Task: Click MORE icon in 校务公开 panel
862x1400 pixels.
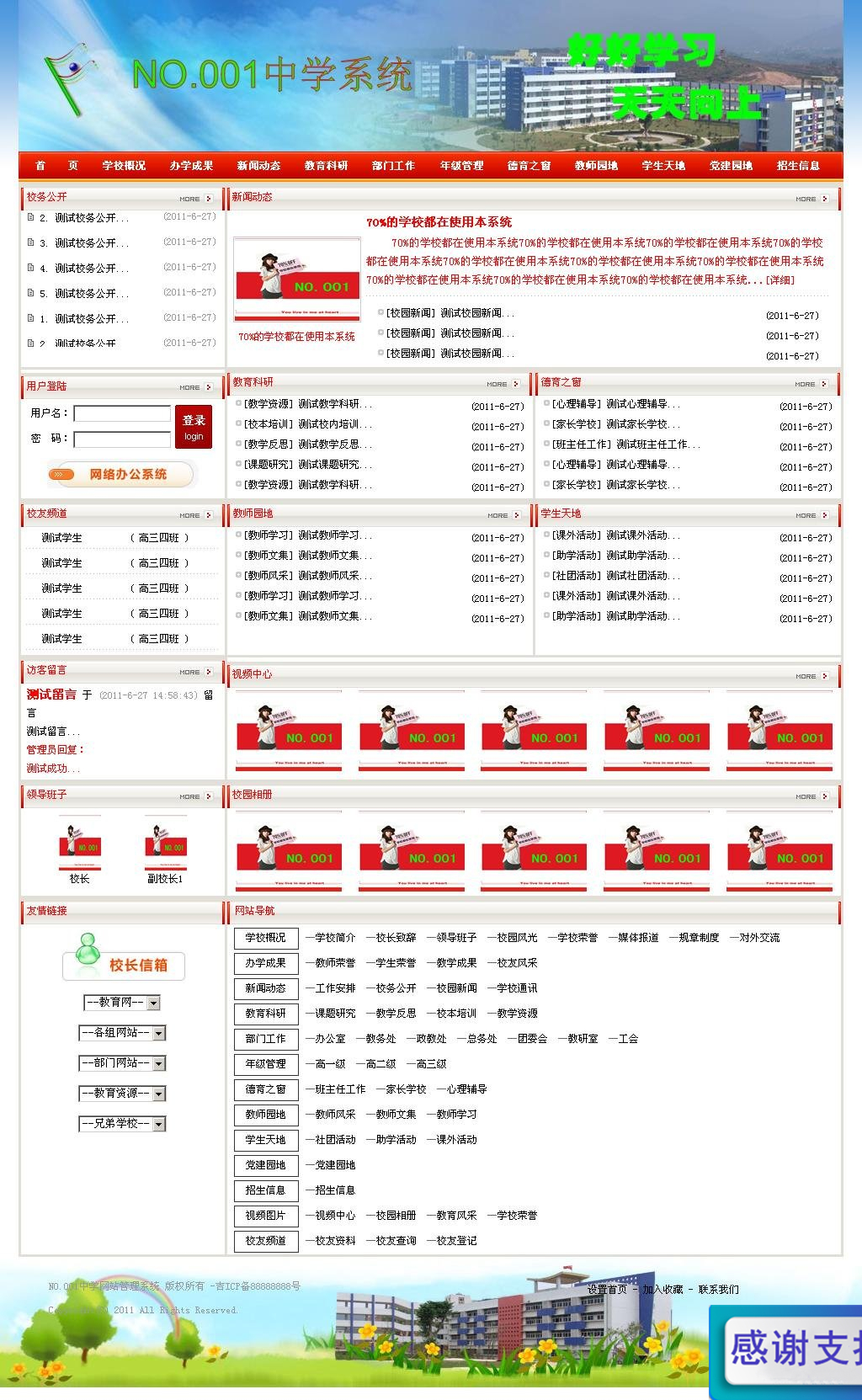Action: (196, 199)
